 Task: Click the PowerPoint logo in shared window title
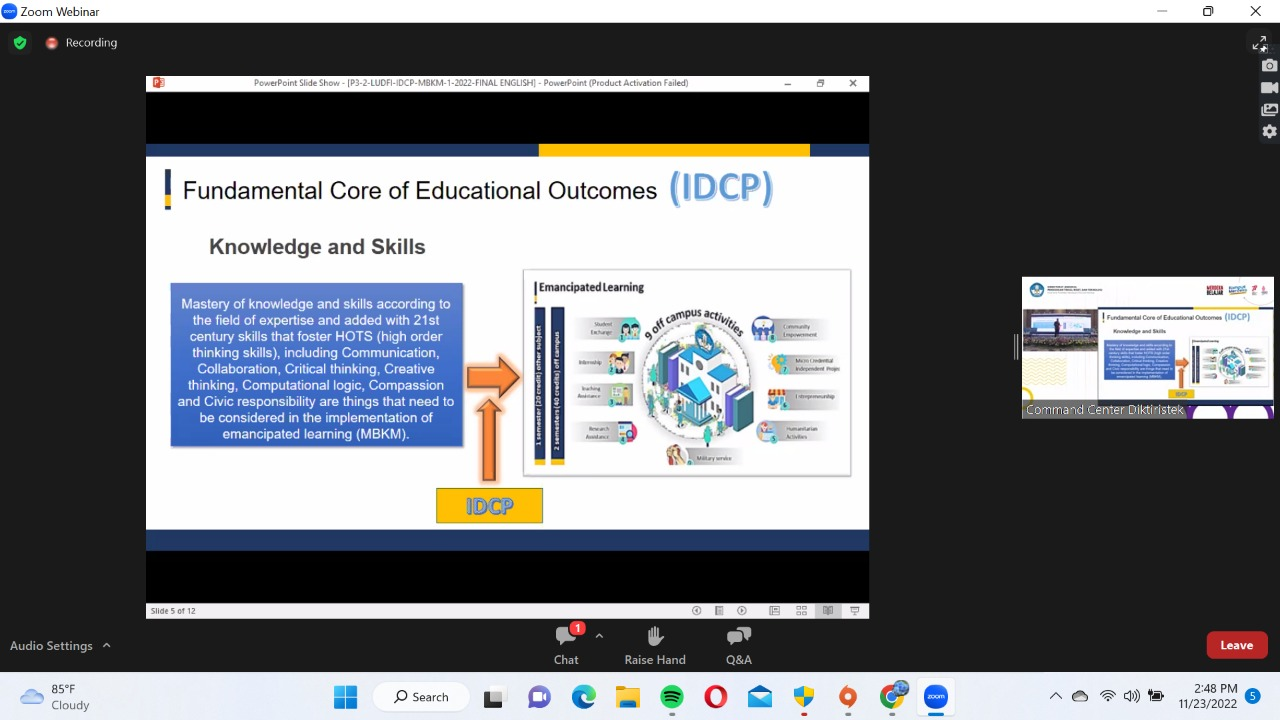(x=158, y=83)
